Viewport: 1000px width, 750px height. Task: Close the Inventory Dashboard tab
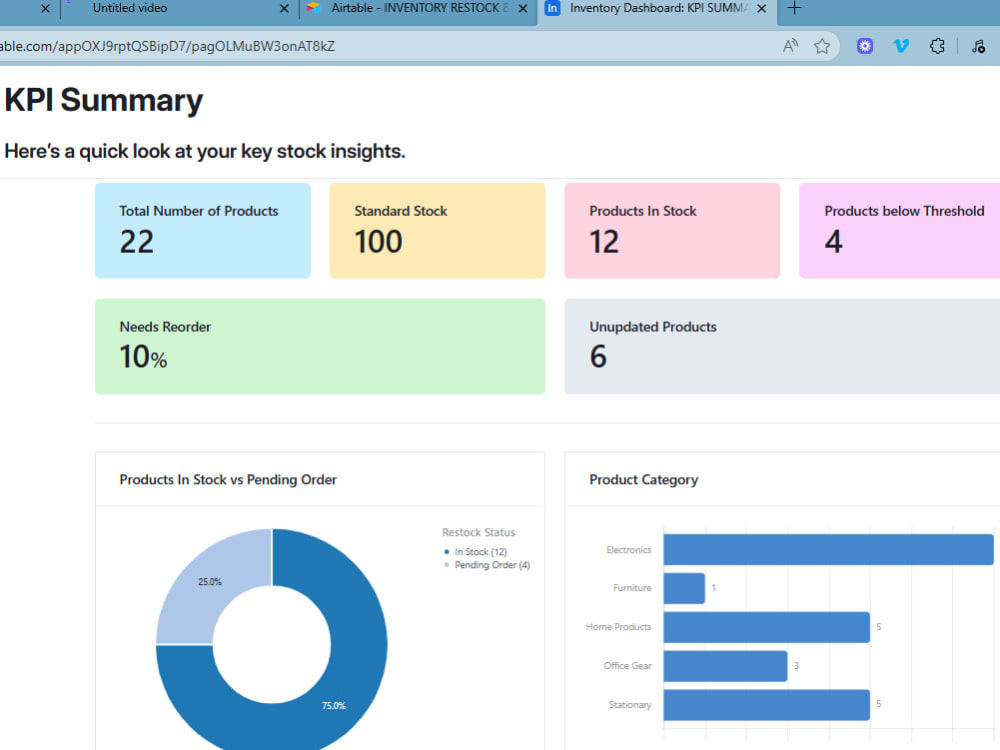[x=761, y=9]
